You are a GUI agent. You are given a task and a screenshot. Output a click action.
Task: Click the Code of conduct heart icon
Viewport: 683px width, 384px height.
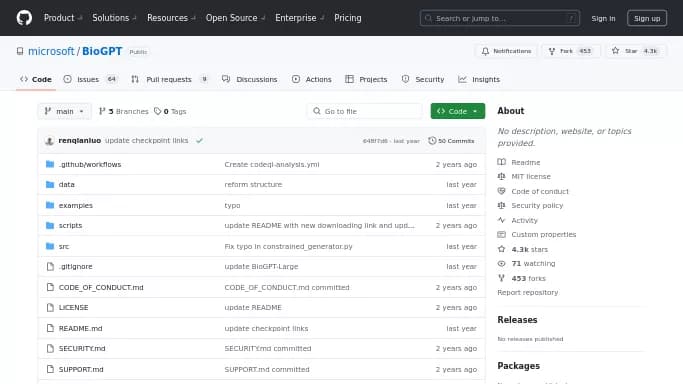point(501,191)
